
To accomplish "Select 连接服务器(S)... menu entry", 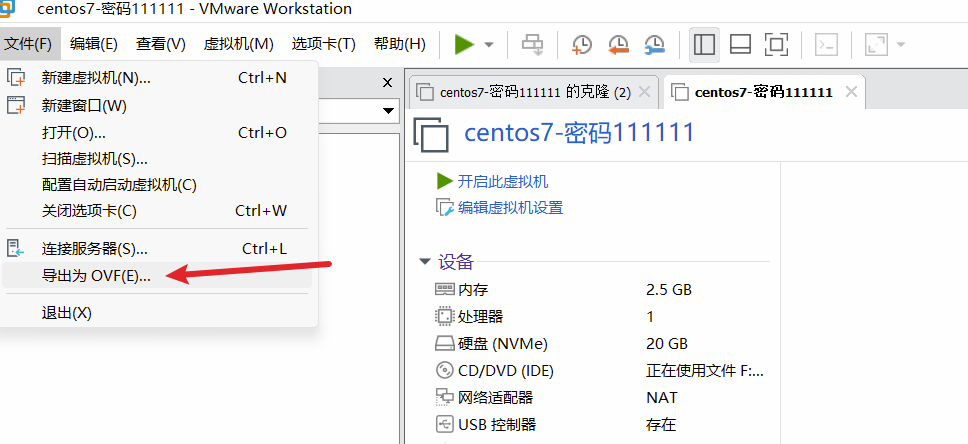I will pyautogui.click(x=157, y=249).
